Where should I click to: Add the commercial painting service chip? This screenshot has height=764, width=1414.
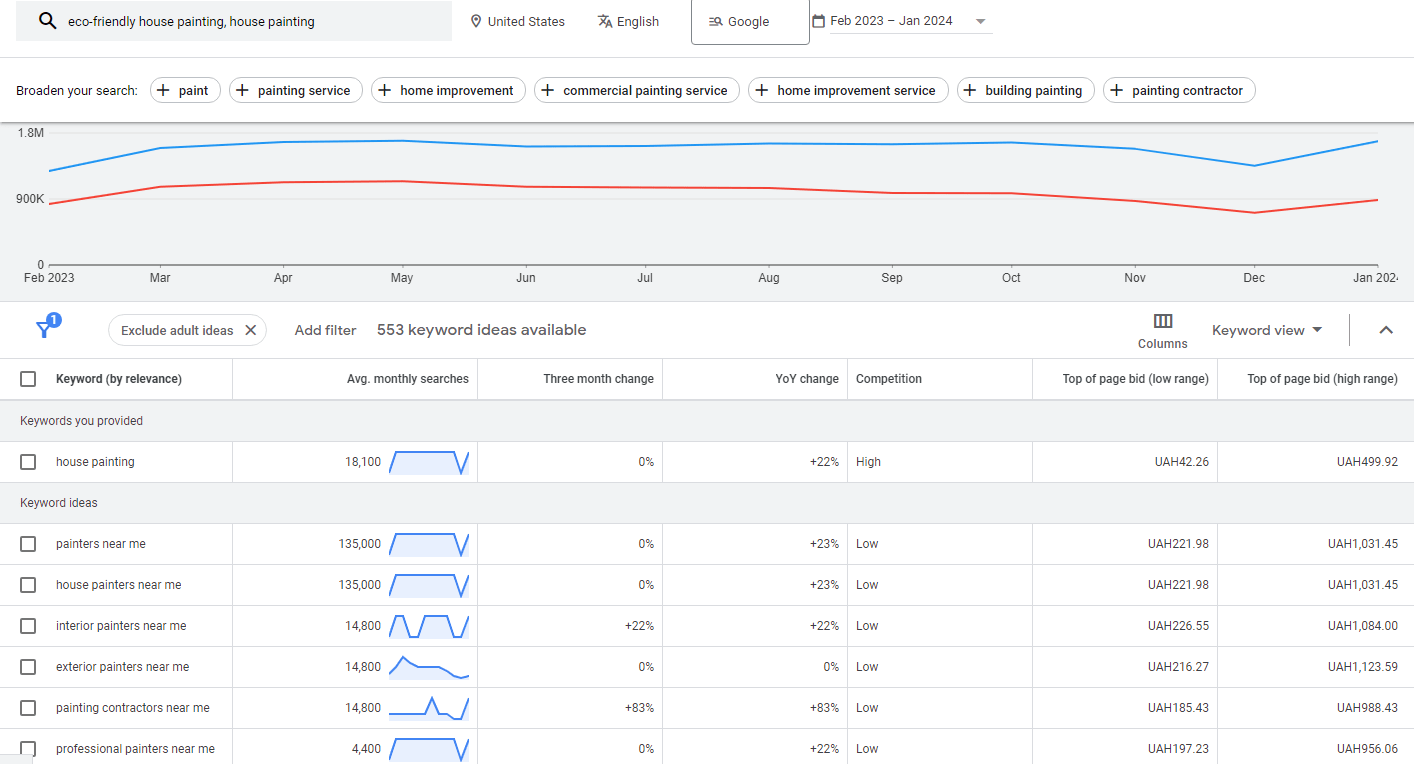(637, 90)
